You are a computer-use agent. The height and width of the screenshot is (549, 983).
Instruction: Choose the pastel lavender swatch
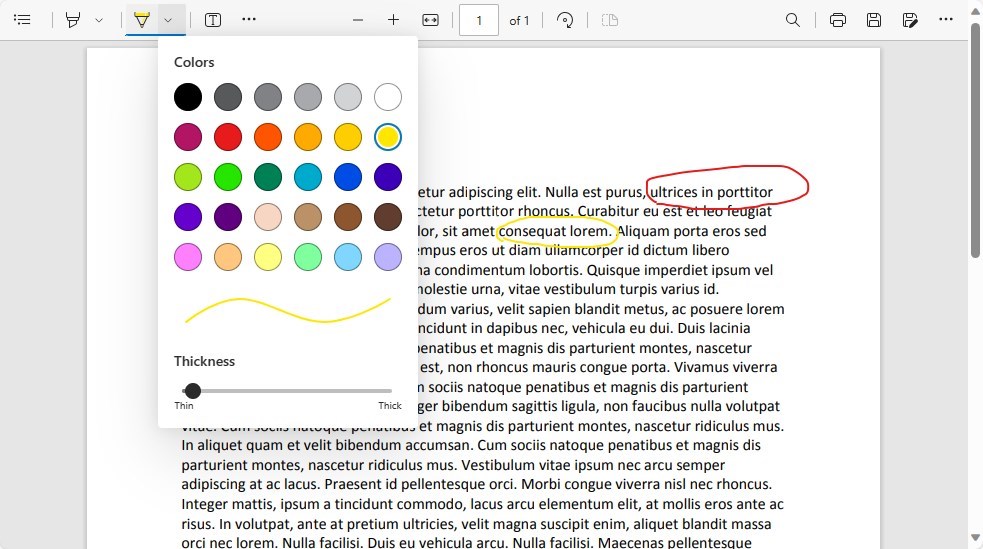click(388, 258)
